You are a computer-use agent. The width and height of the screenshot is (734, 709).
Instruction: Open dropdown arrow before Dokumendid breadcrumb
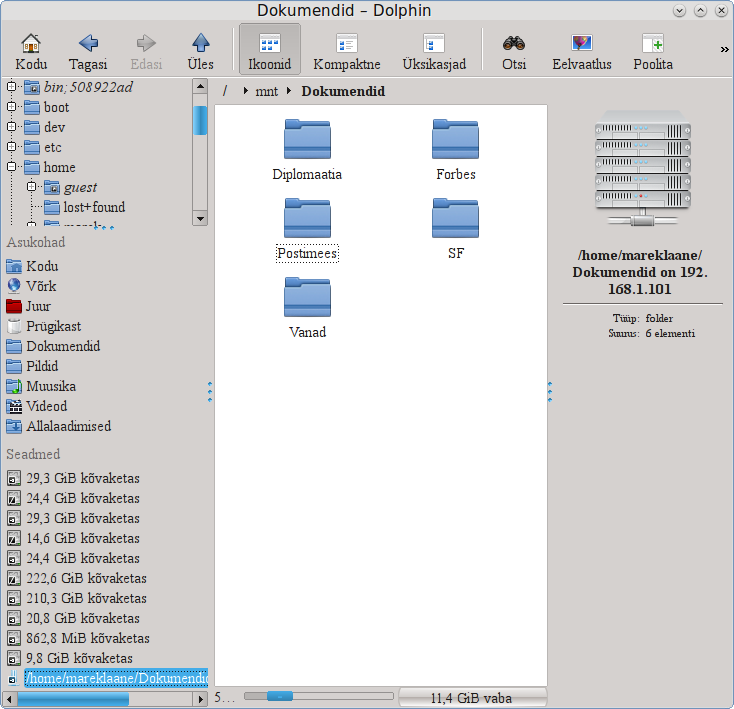289,91
